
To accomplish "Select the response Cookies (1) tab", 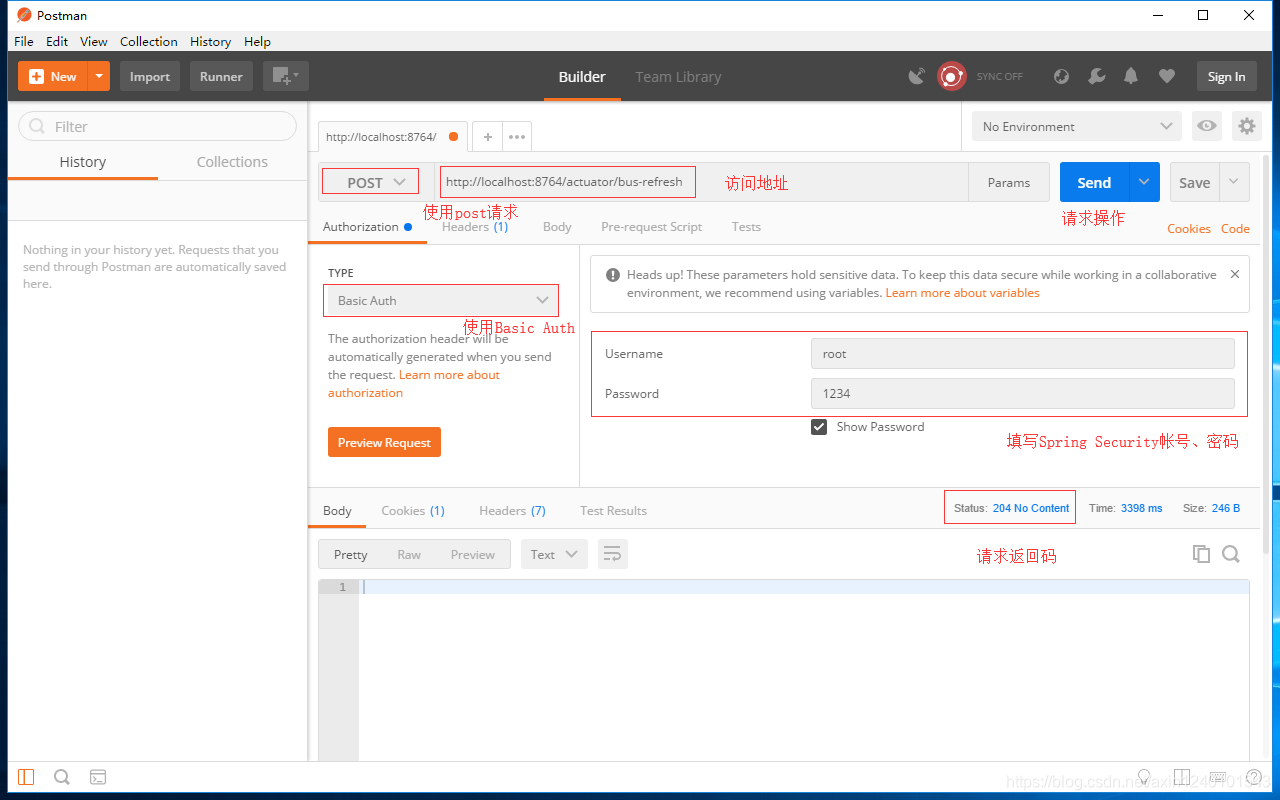I will (413, 510).
